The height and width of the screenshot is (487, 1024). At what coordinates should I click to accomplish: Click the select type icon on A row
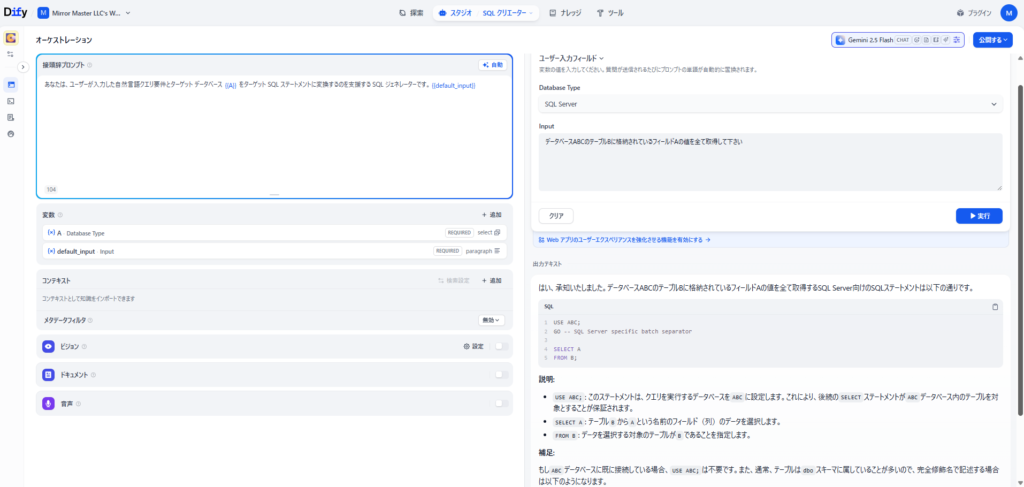(x=498, y=232)
